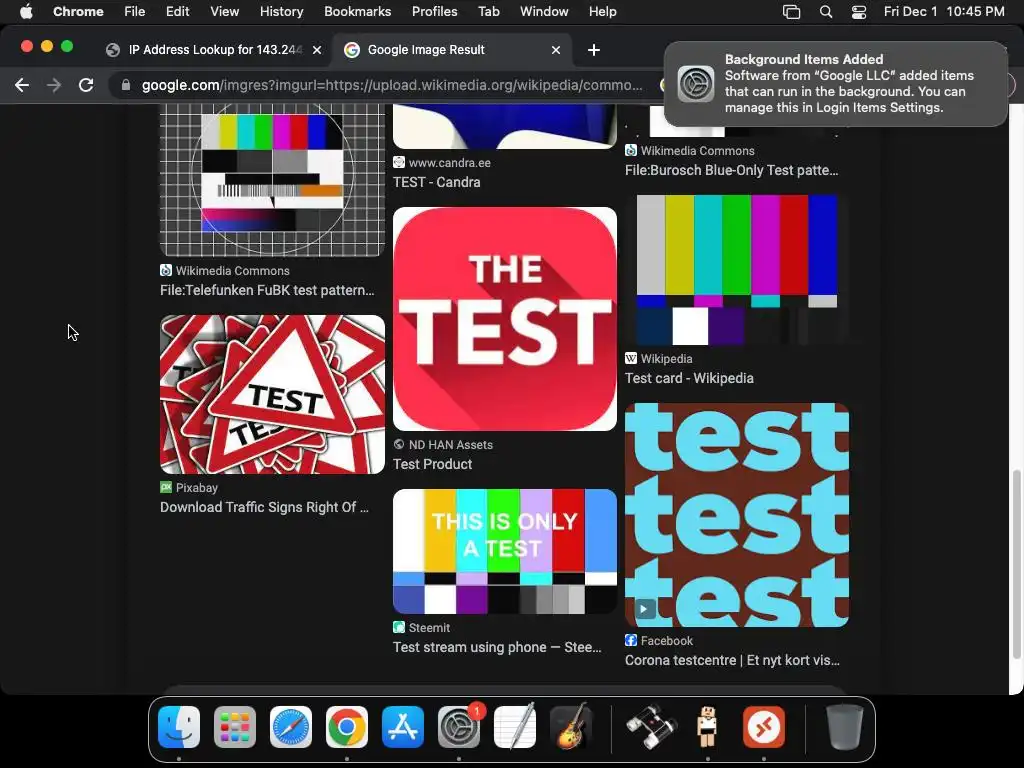Open the orange remote desktop app in Dock

coord(763,727)
